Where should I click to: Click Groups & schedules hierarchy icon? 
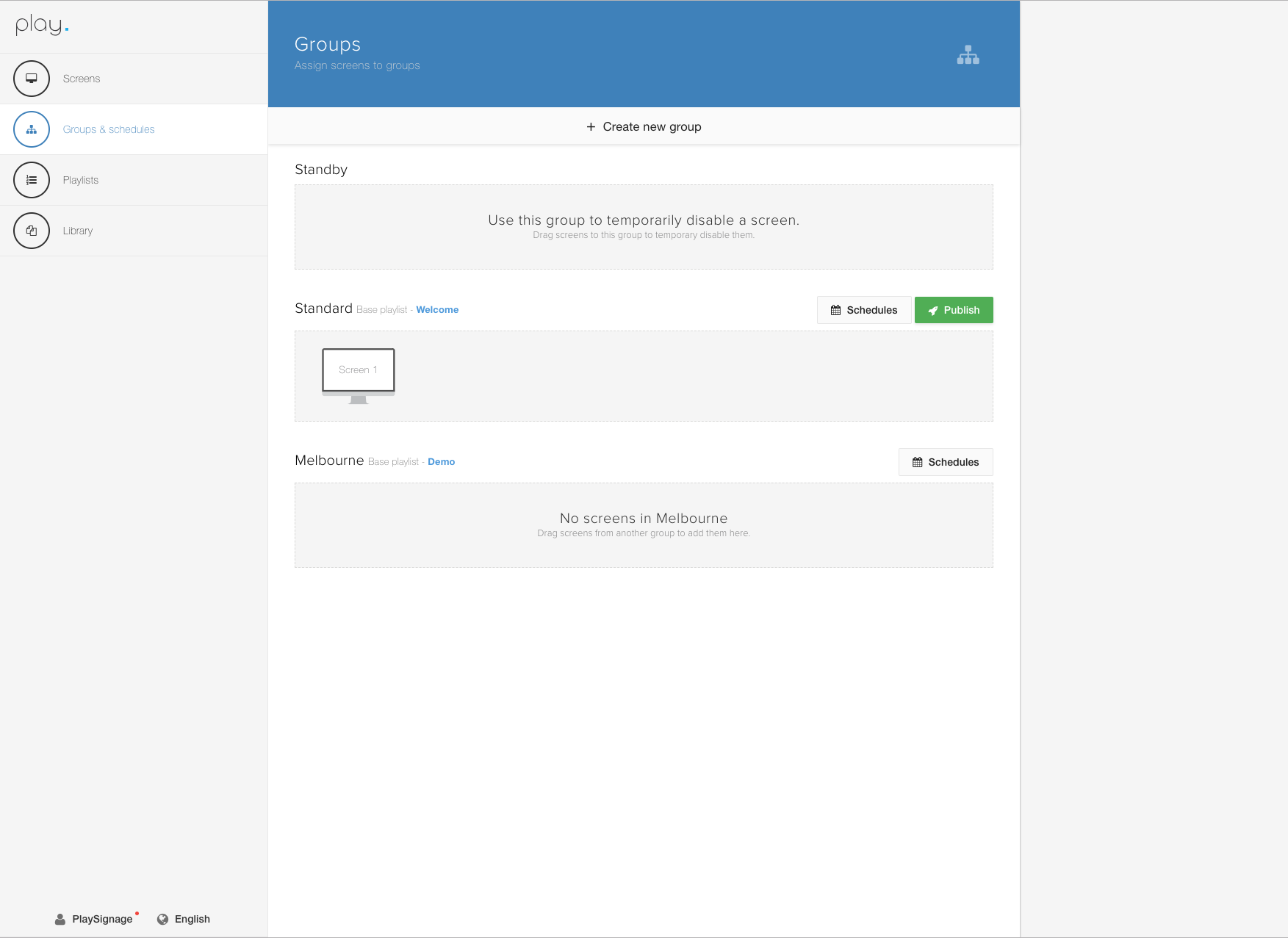click(32, 129)
